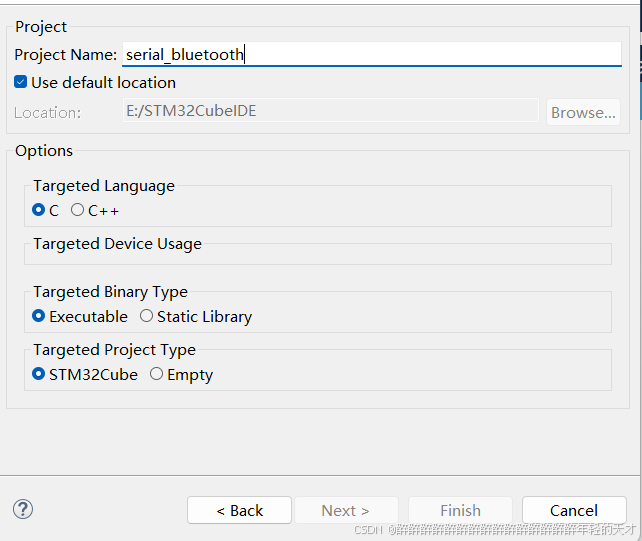Viewport: 642px width, 541px height.
Task: Click the Targeted Binary Type group heading
Action: (111, 292)
